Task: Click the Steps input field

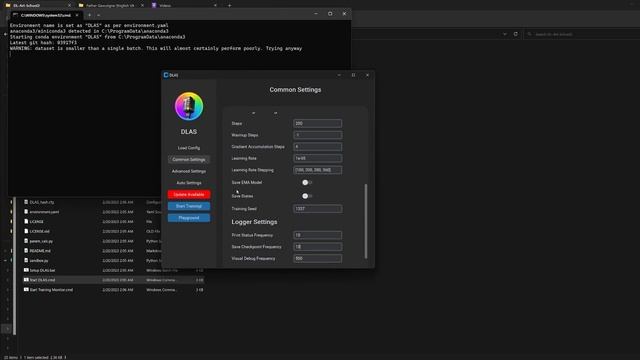Action: tap(318, 123)
